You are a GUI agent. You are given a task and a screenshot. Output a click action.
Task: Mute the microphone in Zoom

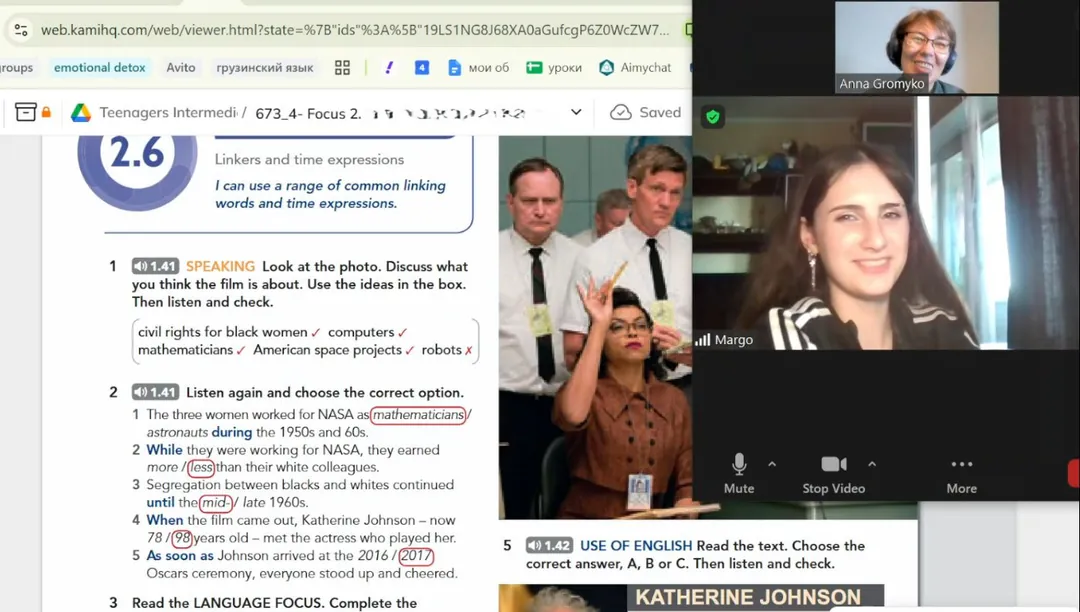click(739, 474)
